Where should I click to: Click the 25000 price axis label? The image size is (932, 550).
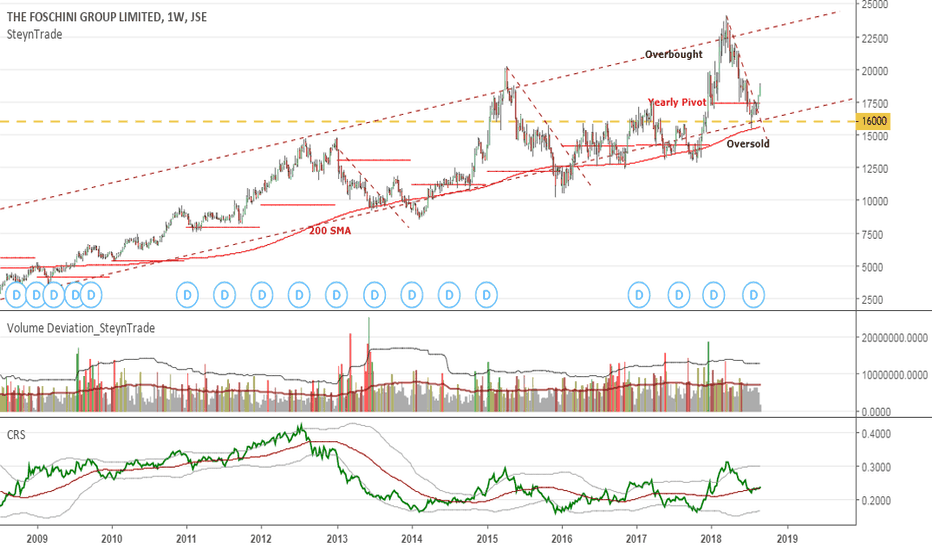point(874,5)
